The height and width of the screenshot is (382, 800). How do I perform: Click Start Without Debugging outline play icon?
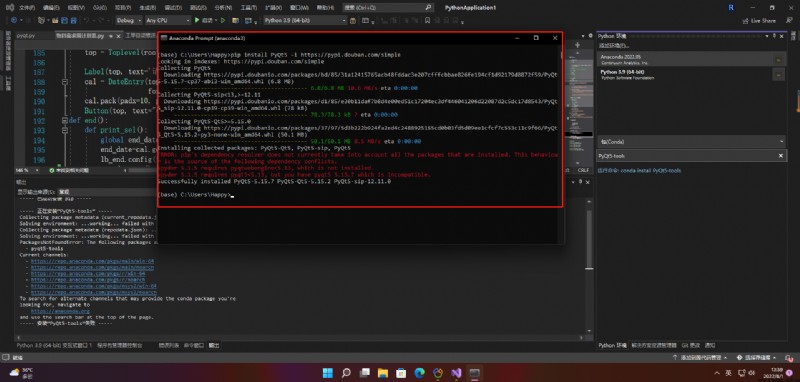pos(222,20)
